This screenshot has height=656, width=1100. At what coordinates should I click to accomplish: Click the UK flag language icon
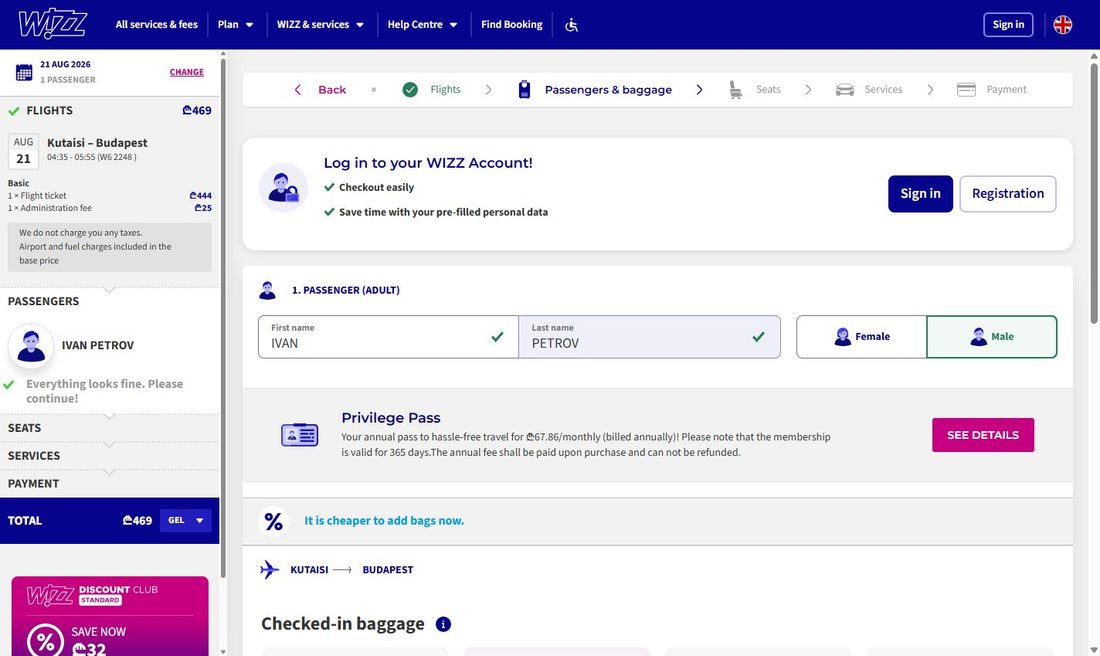[1063, 25]
